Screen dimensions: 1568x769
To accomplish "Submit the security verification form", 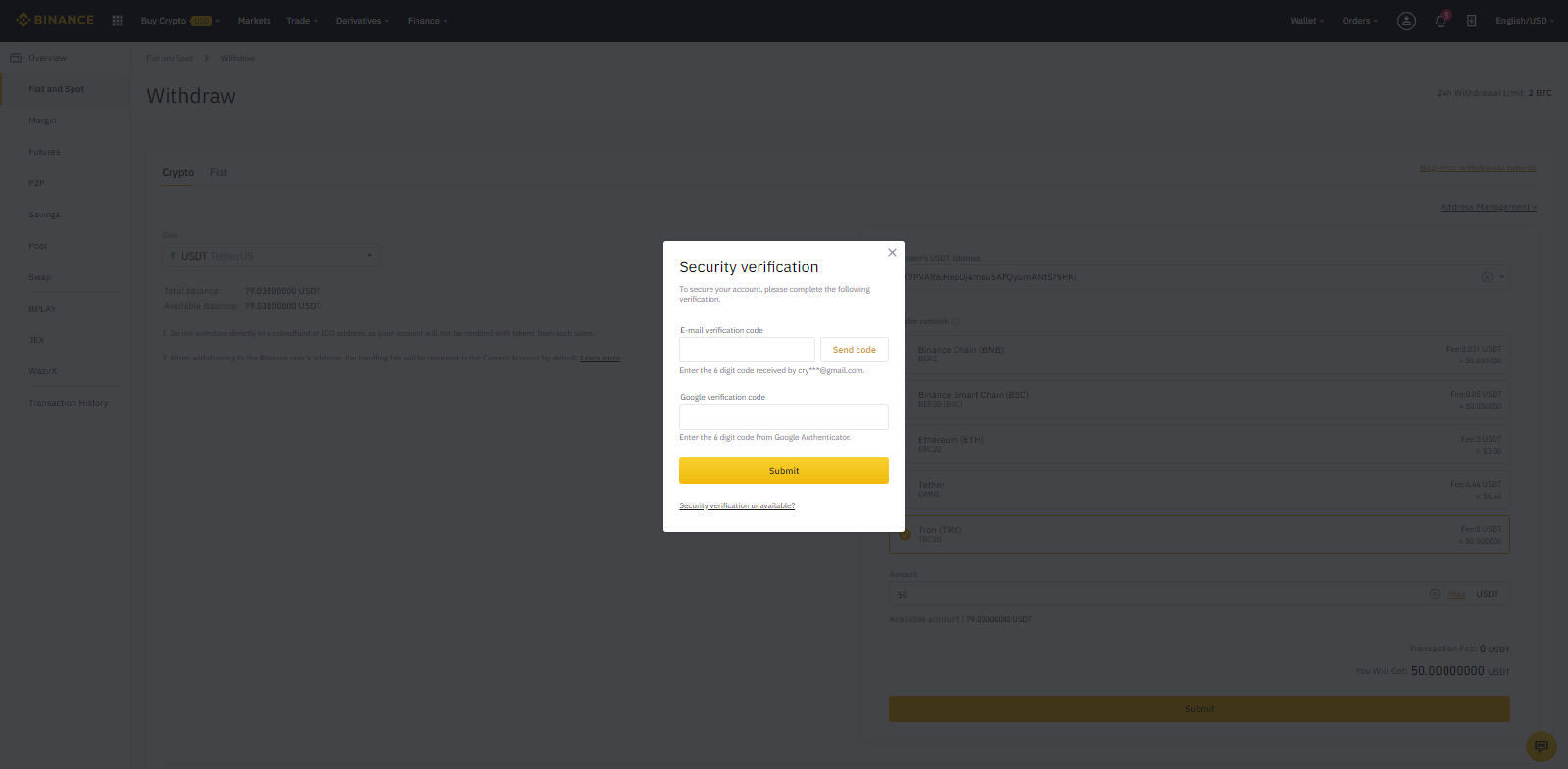I will [x=784, y=471].
